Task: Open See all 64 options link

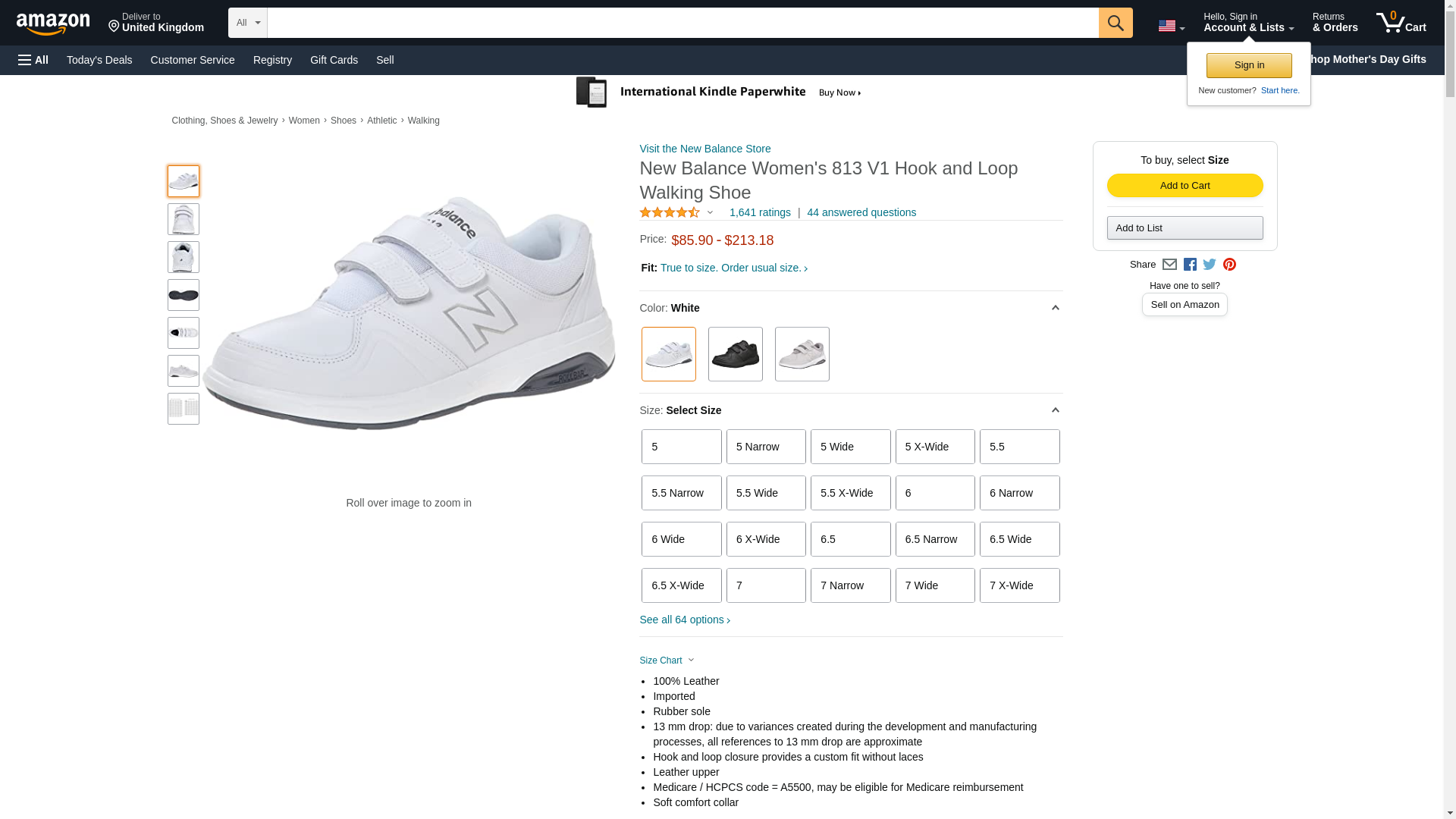Action: coord(685,620)
